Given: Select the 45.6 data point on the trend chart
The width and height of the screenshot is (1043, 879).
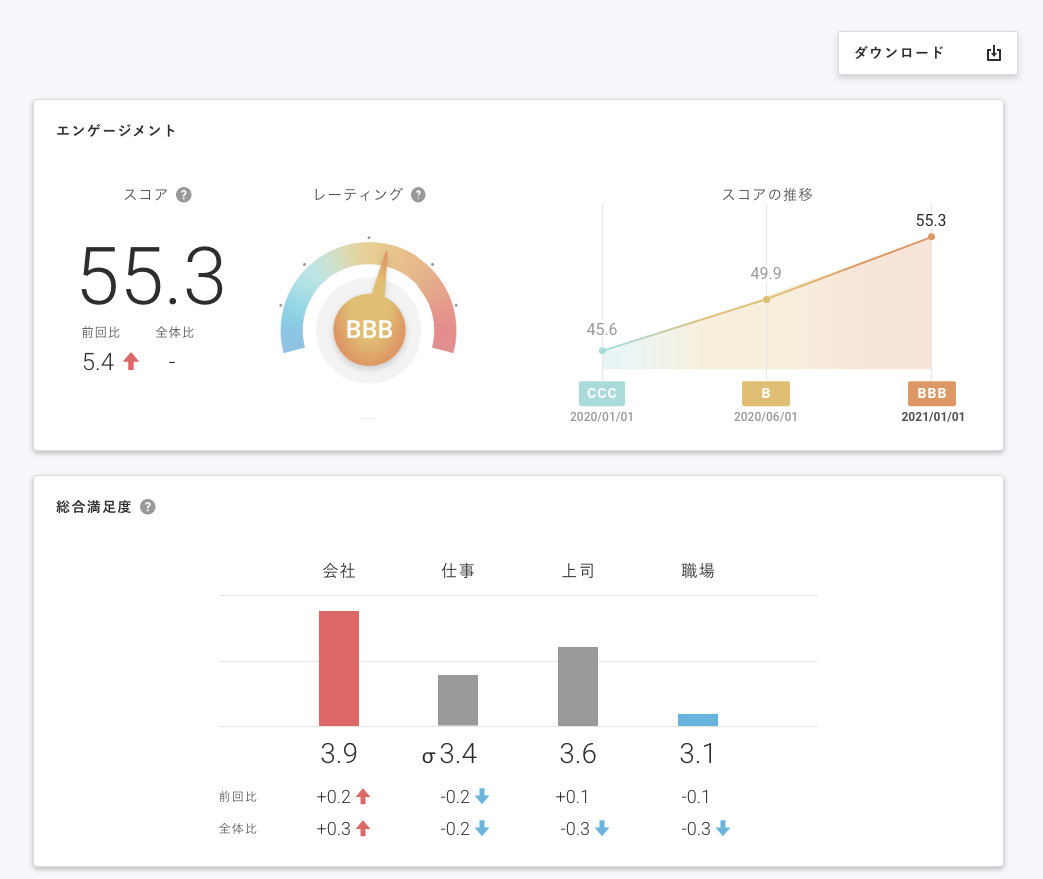Looking at the screenshot, I should pyautogui.click(x=602, y=350).
